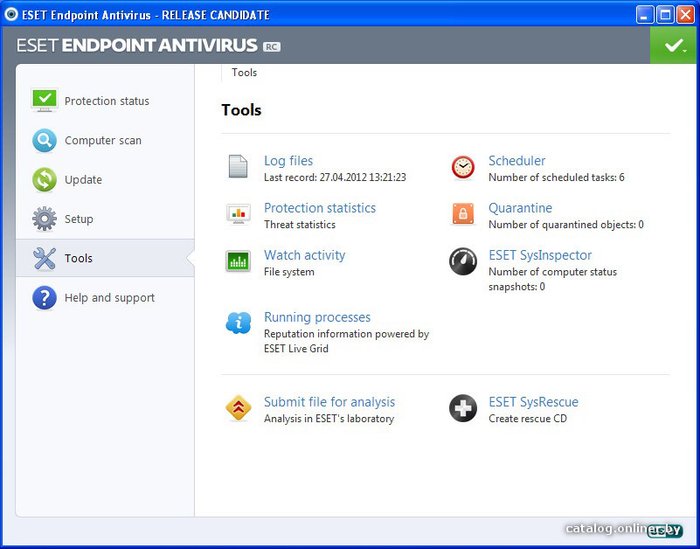Click the Tools breadcrumb label
The height and width of the screenshot is (549, 700).
244,73
